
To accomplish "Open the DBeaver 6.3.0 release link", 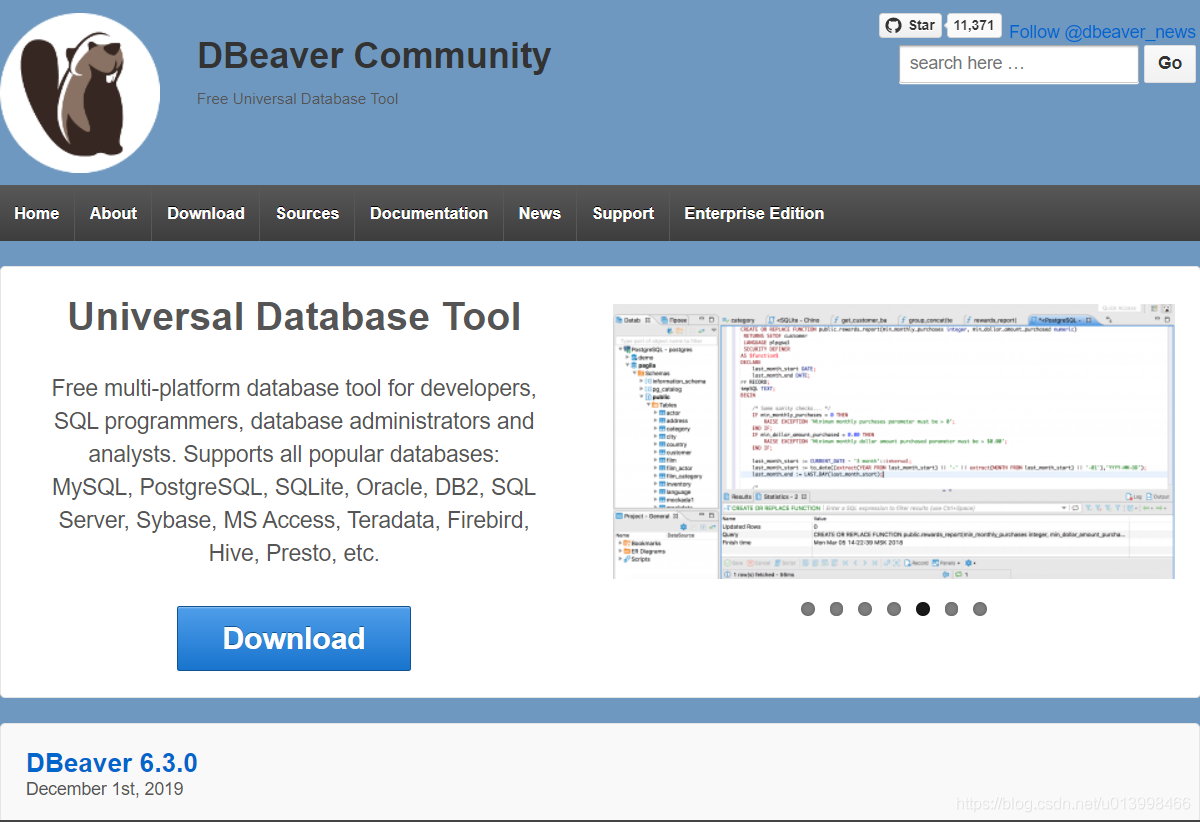I will pyautogui.click(x=112, y=763).
